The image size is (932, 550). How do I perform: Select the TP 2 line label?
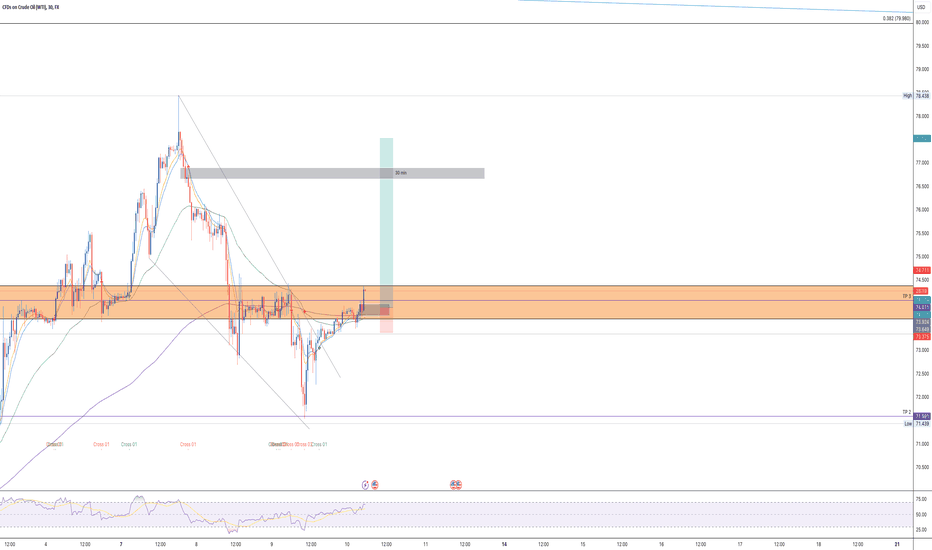[906, 412]
